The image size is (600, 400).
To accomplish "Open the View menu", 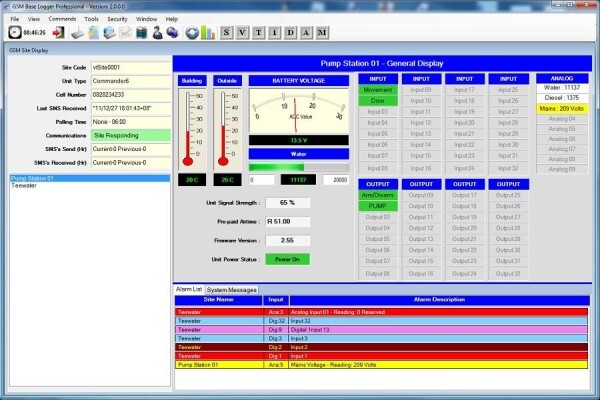I will tap(33, 19).
